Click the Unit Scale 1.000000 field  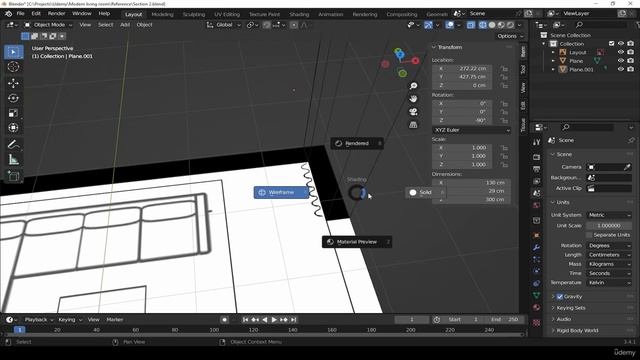pyautogui.click(x=609, y=226)
